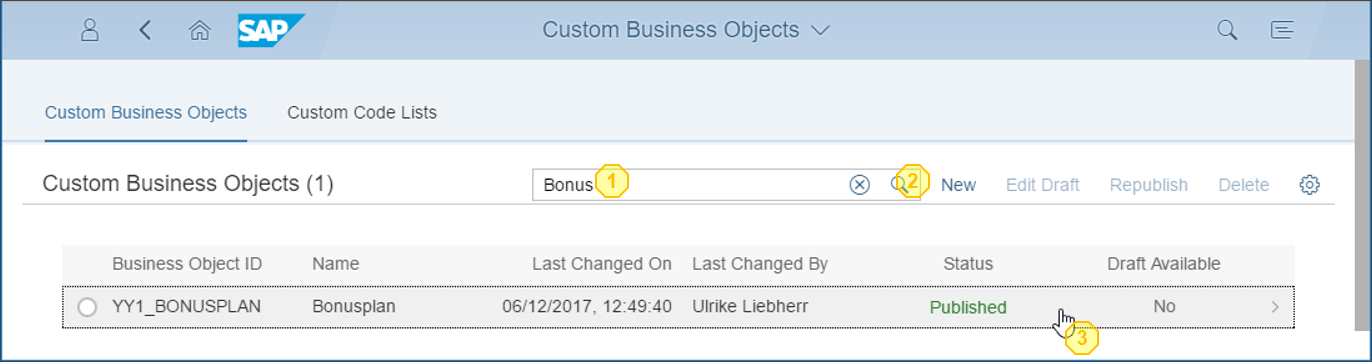
Task: Open the Bonusplan row entry
Action: (x=678, y=307)
